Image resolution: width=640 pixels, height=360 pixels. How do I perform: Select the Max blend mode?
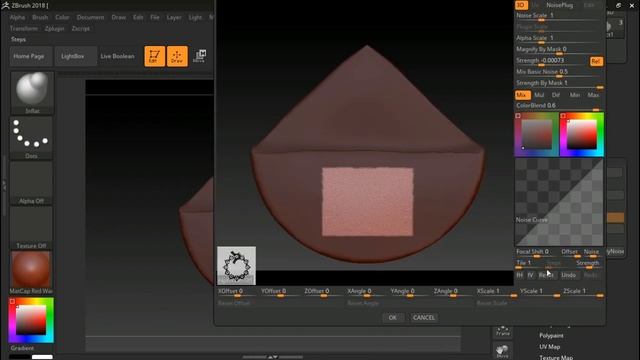tap(593, 95)
